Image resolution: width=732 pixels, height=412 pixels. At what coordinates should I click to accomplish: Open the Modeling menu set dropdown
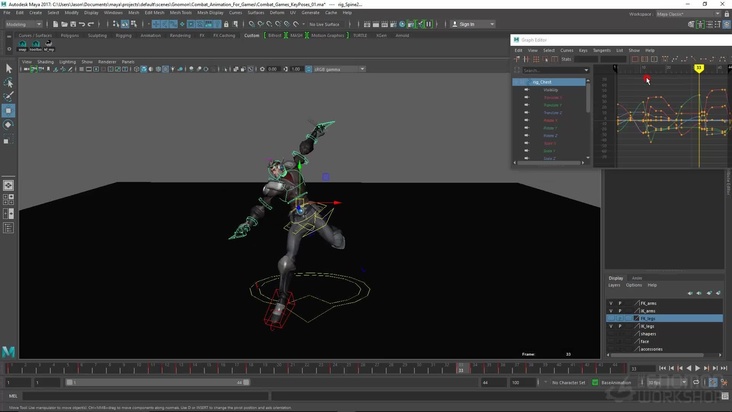point(23,24)
